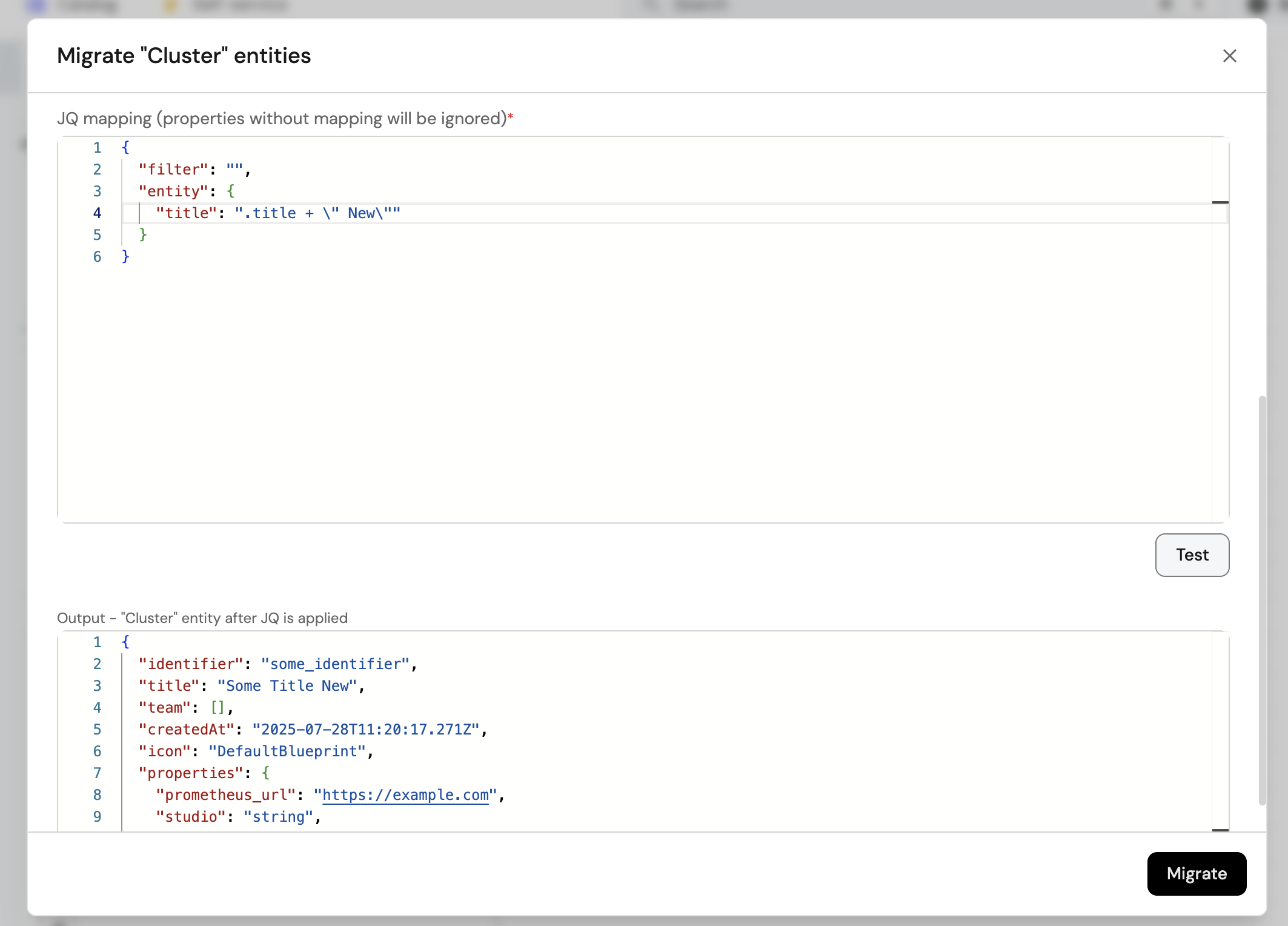Close the Migrate Cluster entities dialog
This screenshot has height=926, width=1288.
[1229, 56]
